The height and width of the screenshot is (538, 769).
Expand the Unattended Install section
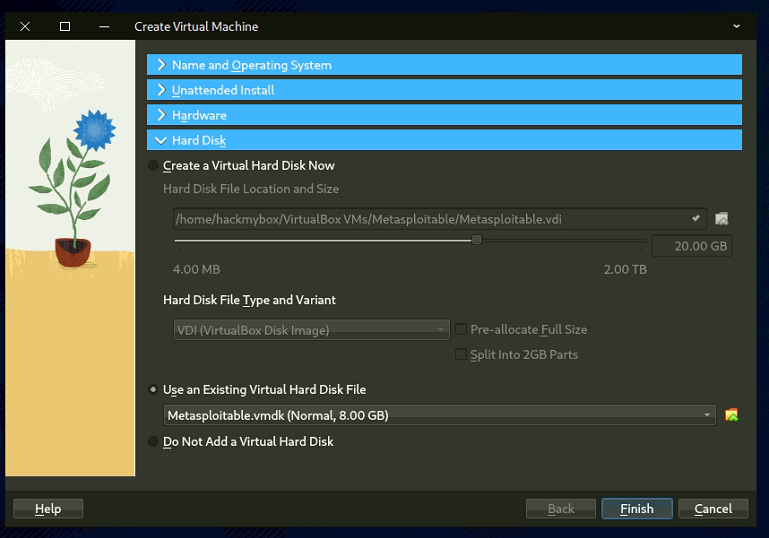[x=444, y=90]
